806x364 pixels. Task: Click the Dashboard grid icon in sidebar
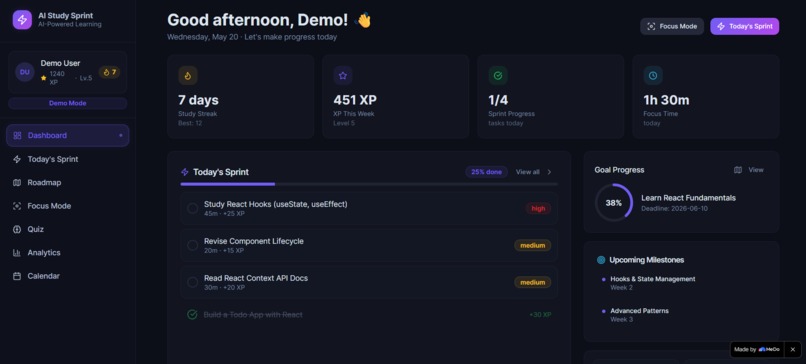tap(17, 136)
